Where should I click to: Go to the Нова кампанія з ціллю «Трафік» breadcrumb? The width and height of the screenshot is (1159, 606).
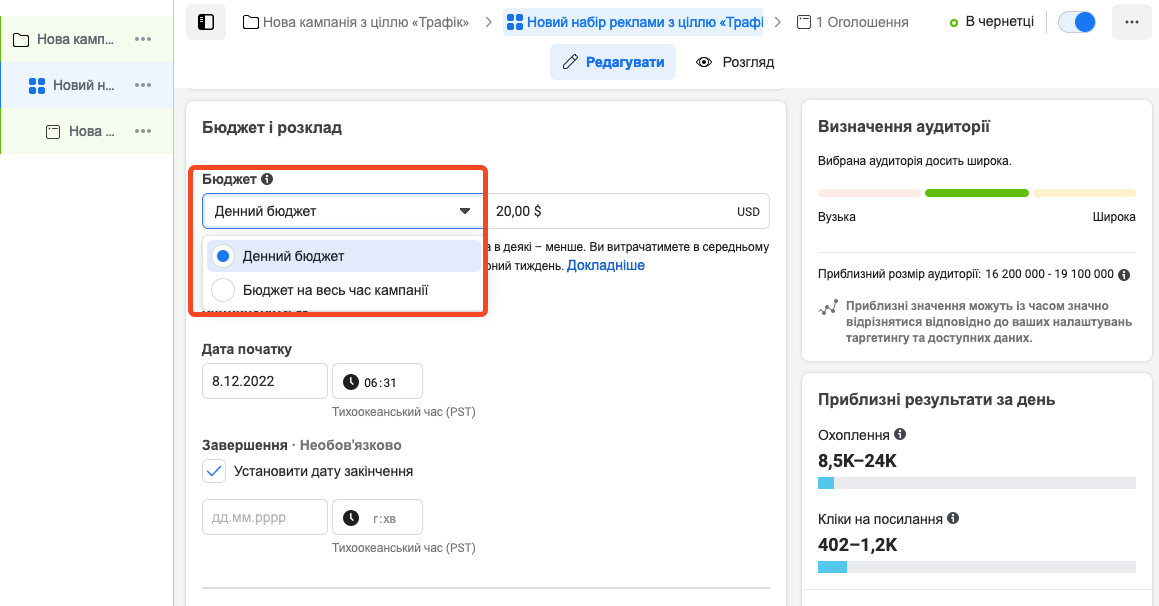(x=356, y=22)
